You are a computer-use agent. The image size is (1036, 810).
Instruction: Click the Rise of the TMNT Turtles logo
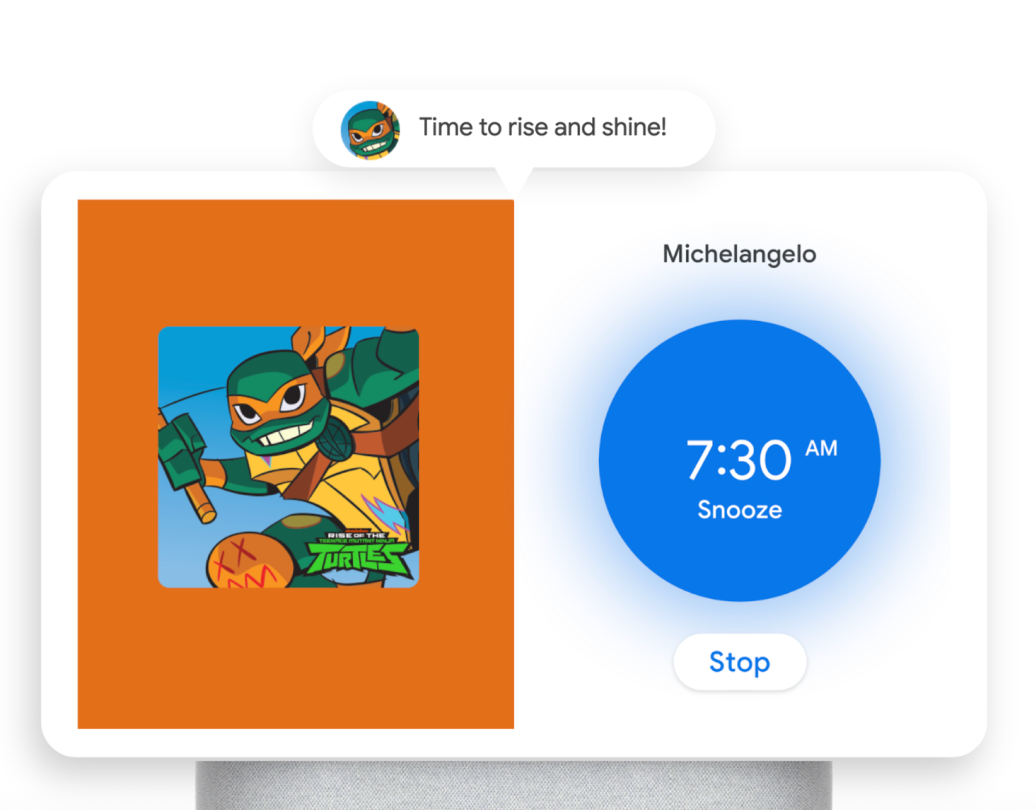pos(361,552)
